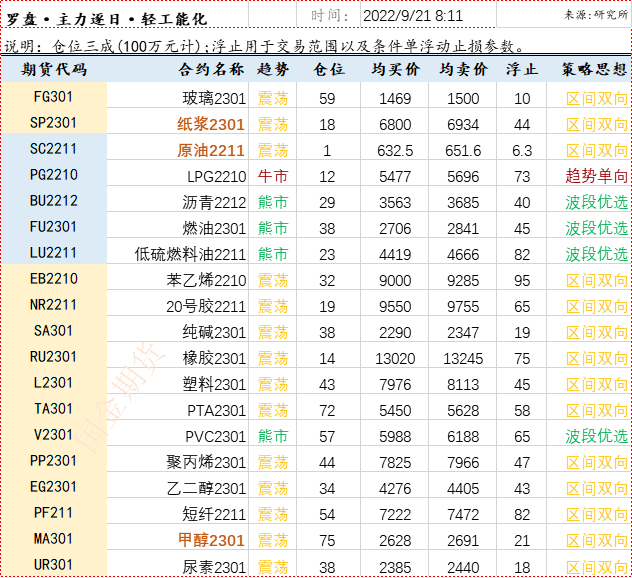Select contract name 玻璃2301
The image size is (632, 578).
click(214, 98)
